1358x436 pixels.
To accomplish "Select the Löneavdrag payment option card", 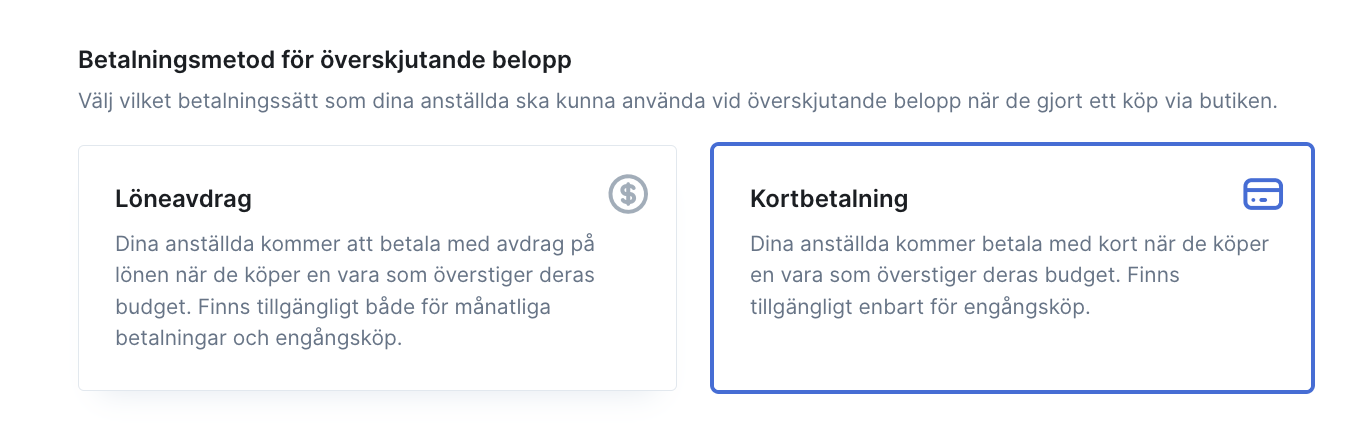I will click(x=377, y=268).
